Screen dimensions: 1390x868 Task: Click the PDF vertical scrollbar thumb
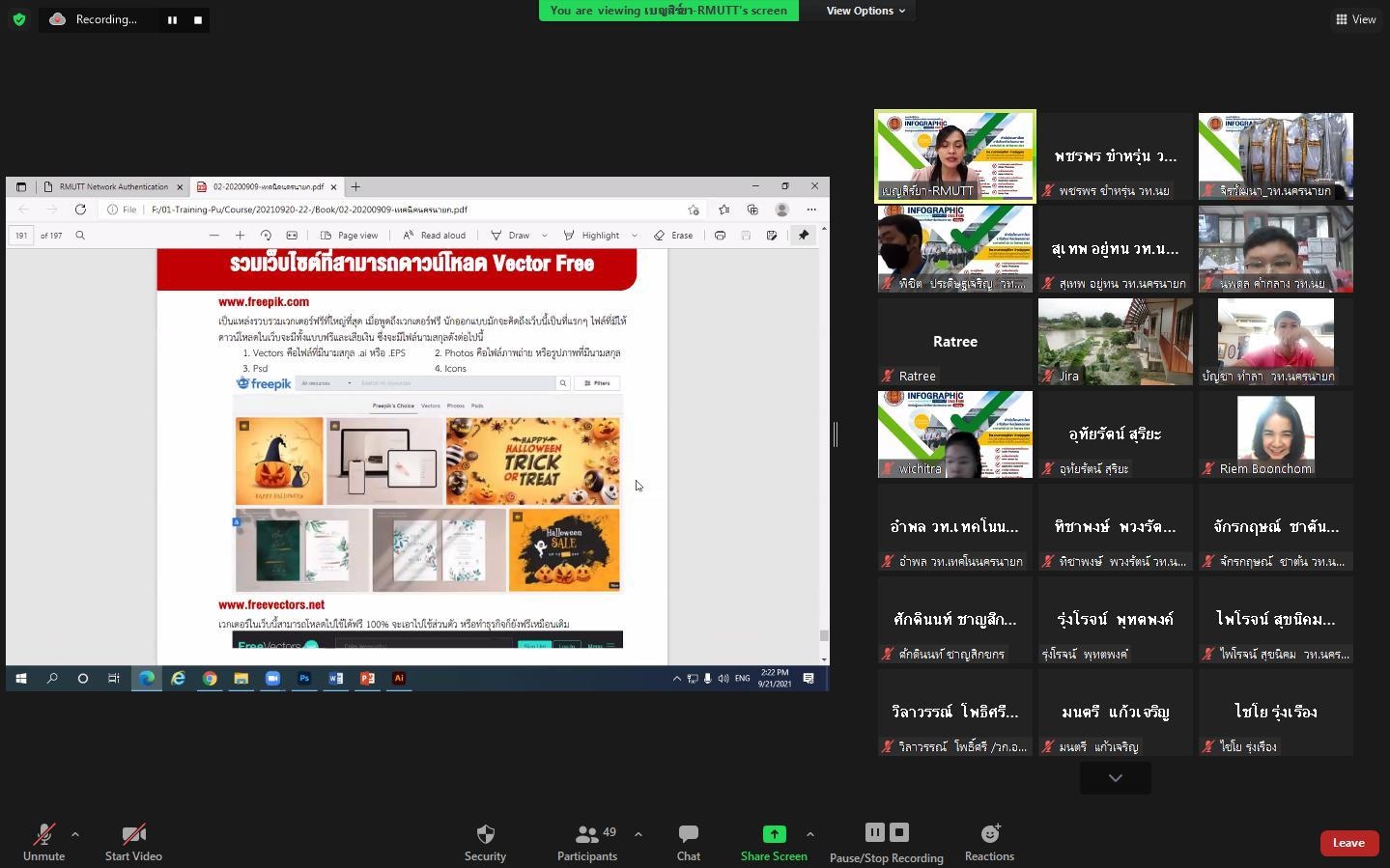pyautogui.click(x=824, y=635)
